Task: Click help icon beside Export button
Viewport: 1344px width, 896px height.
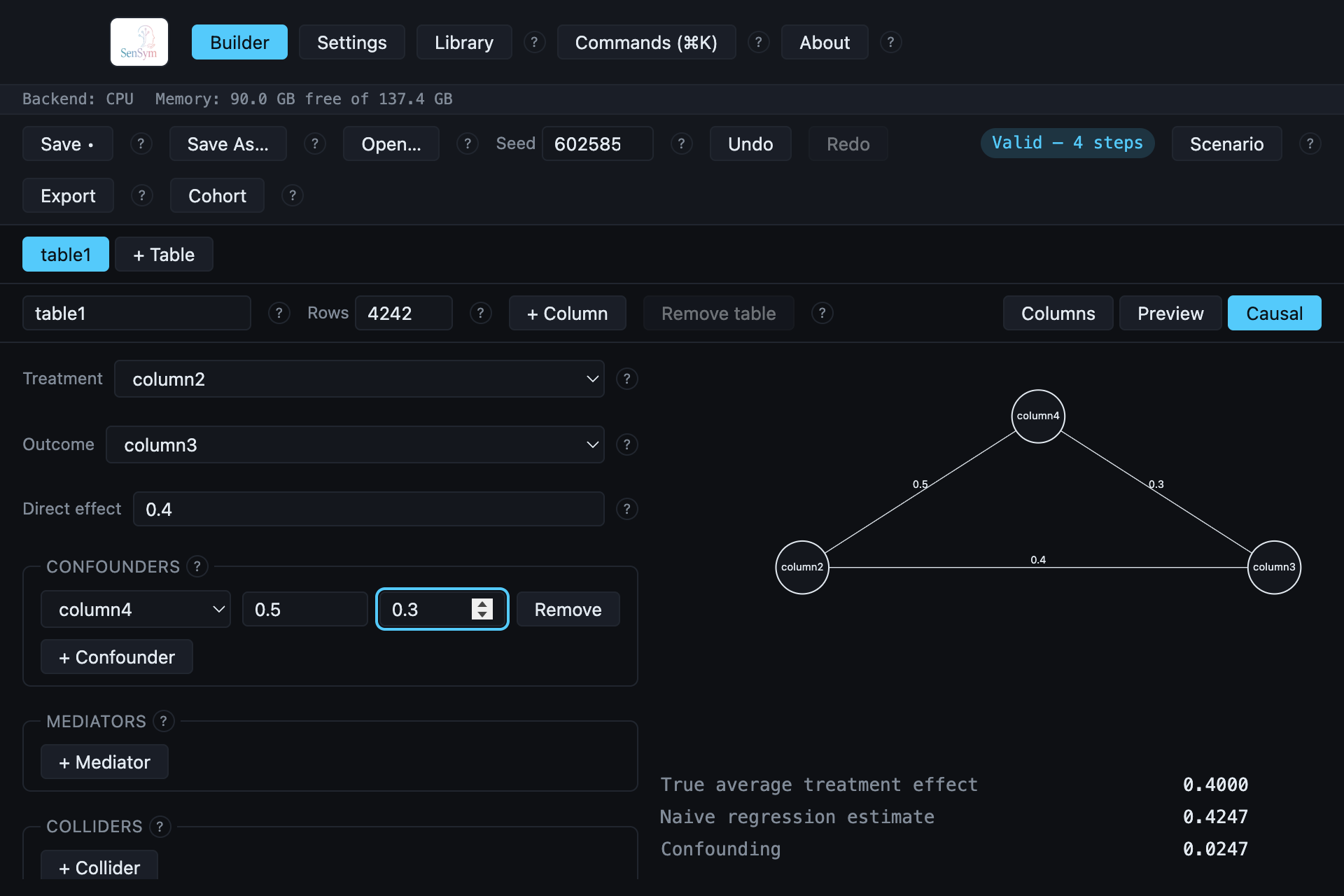Action: pos(141,195)
